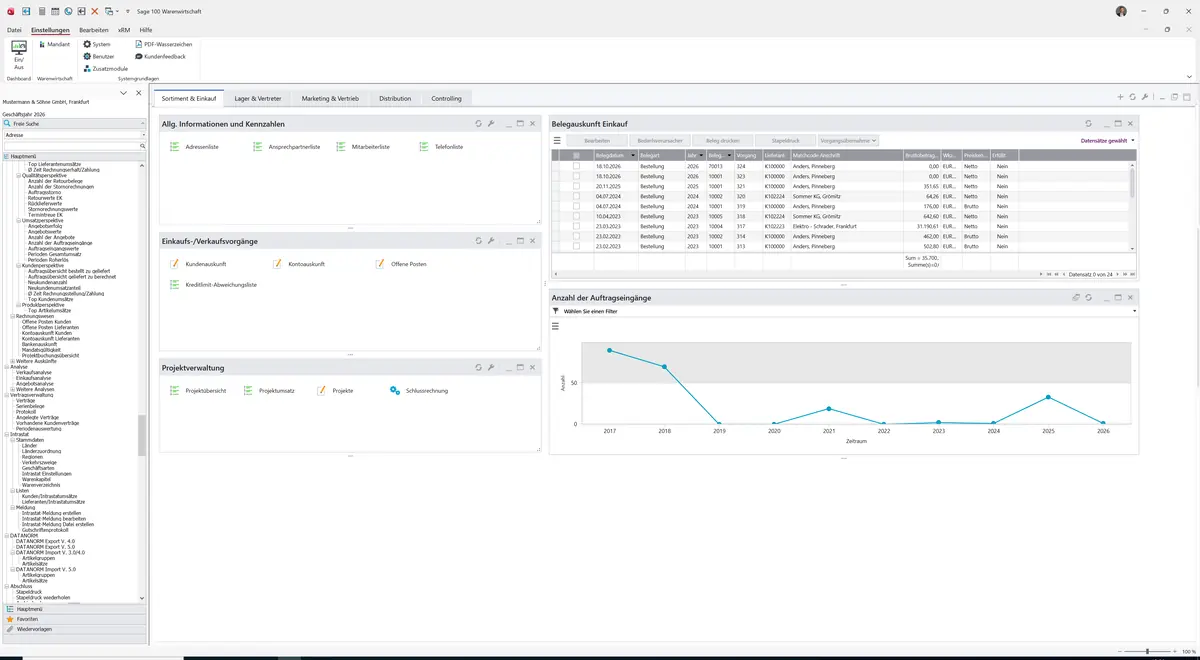The height and width of the screenshot is (660, 1200).
Task: Open Kundenfeedback from the ribbon
Action: (x=160, y=56)
